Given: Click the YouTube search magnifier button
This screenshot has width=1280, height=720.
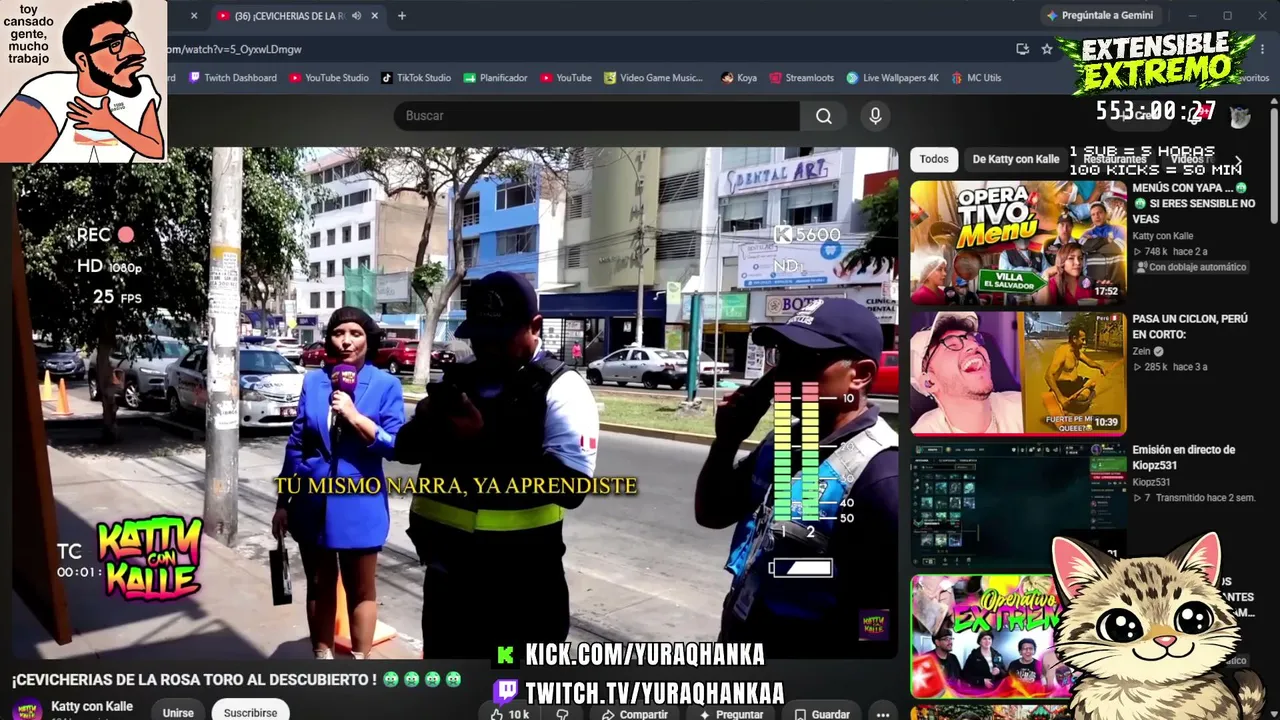Looking at the screenshot, I should (x=823, y=116).
